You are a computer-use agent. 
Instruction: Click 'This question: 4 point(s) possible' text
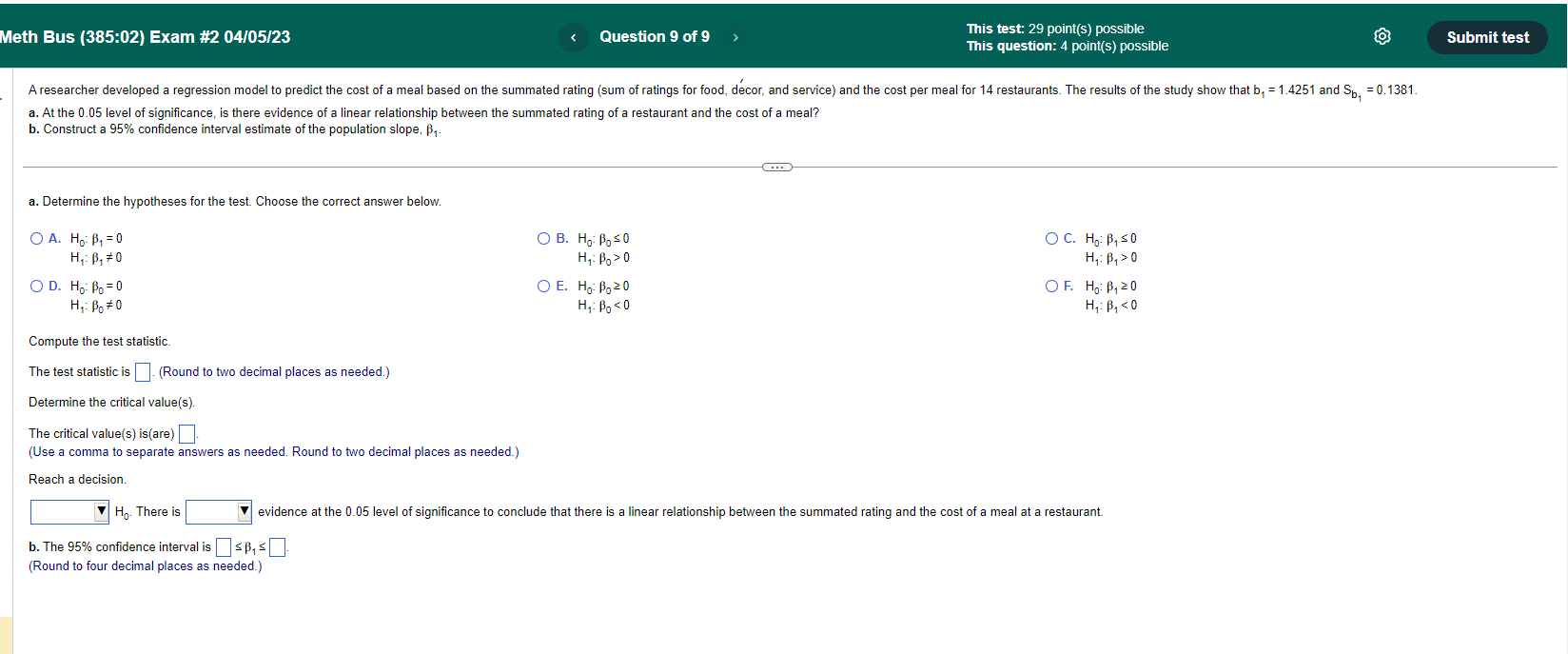[x=1068, y=46]
